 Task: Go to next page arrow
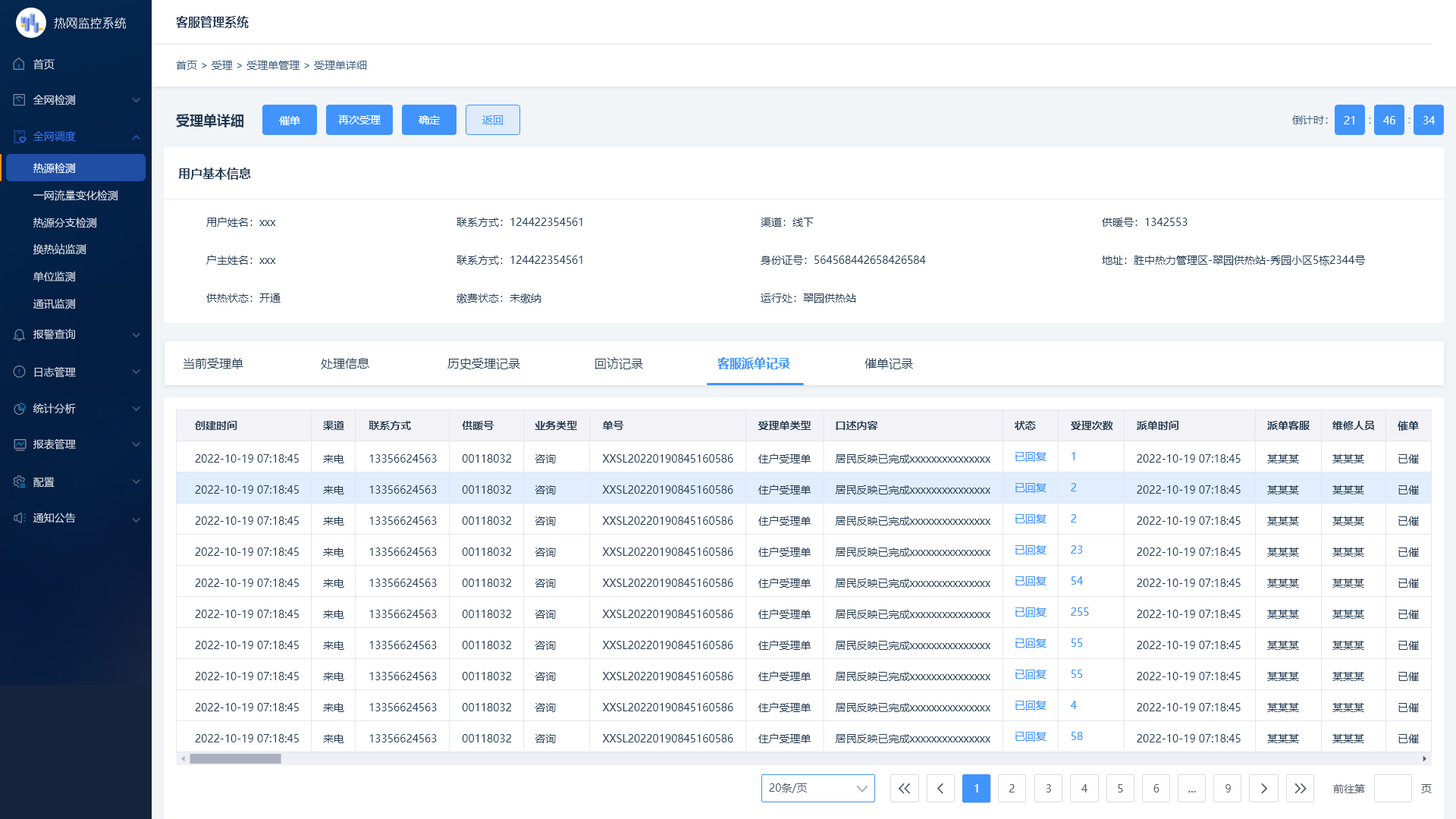tap(1264, 789)
